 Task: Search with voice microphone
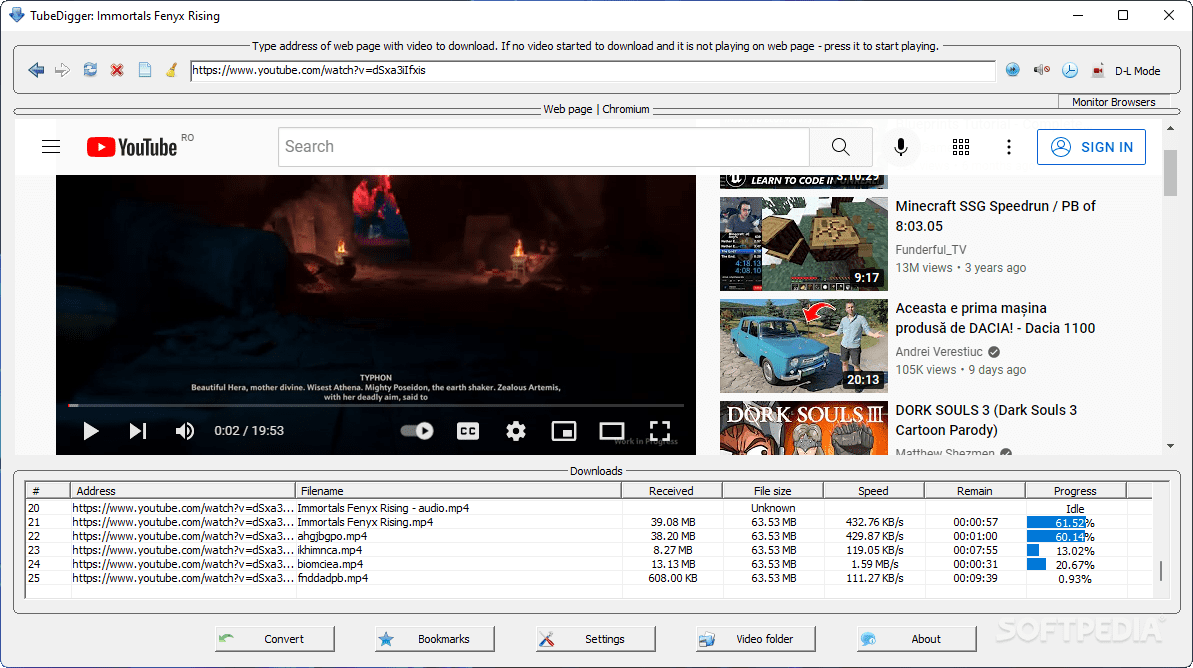[x=901, y=147]
